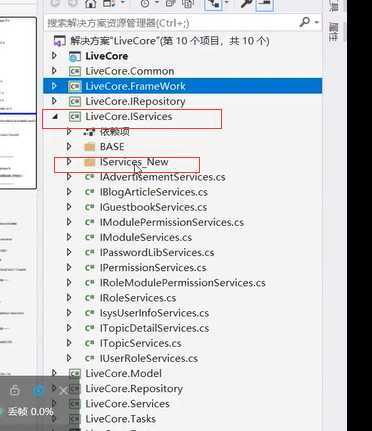Screen dimensions: 372x431
Task: Expand the BASE folder
Action: point(69,146)
